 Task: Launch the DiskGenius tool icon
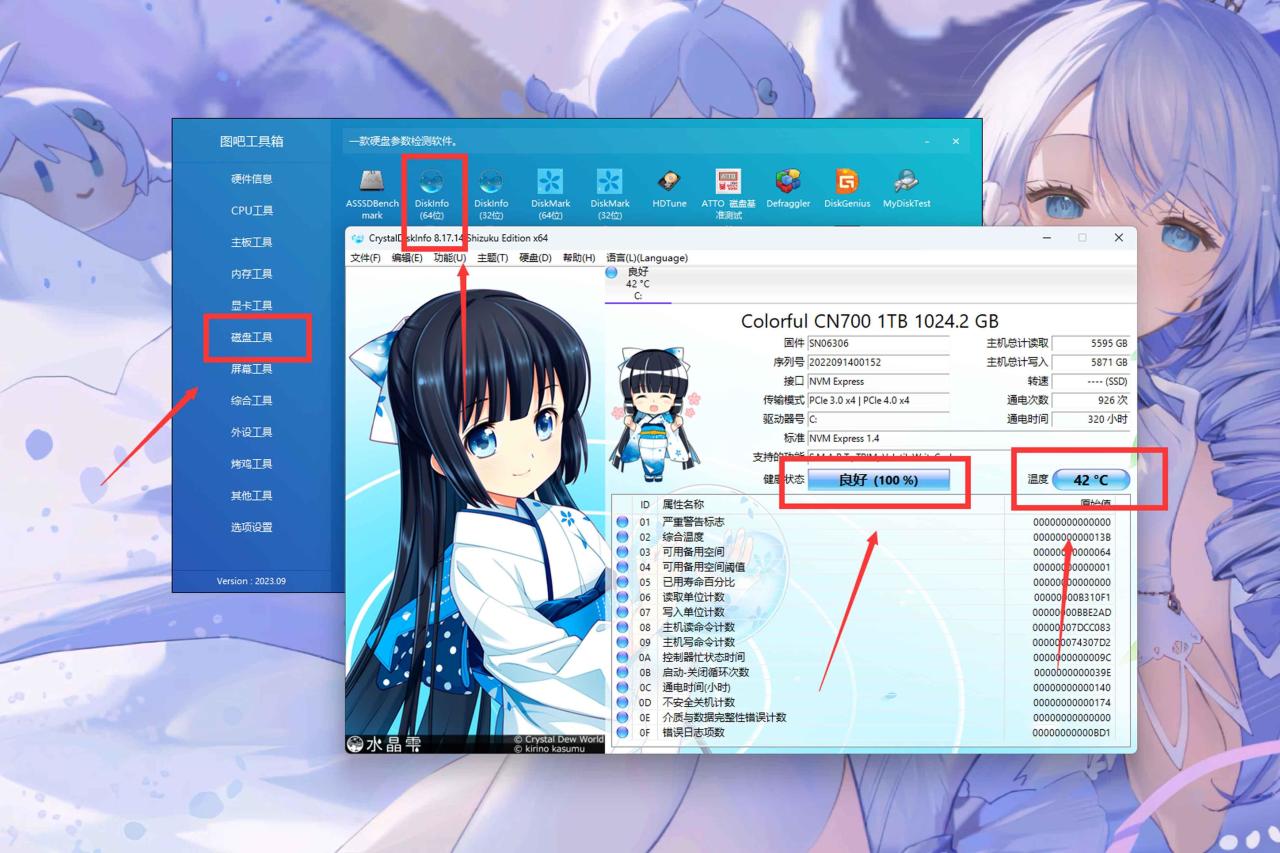pyautogui.click(x=847, y=182)
